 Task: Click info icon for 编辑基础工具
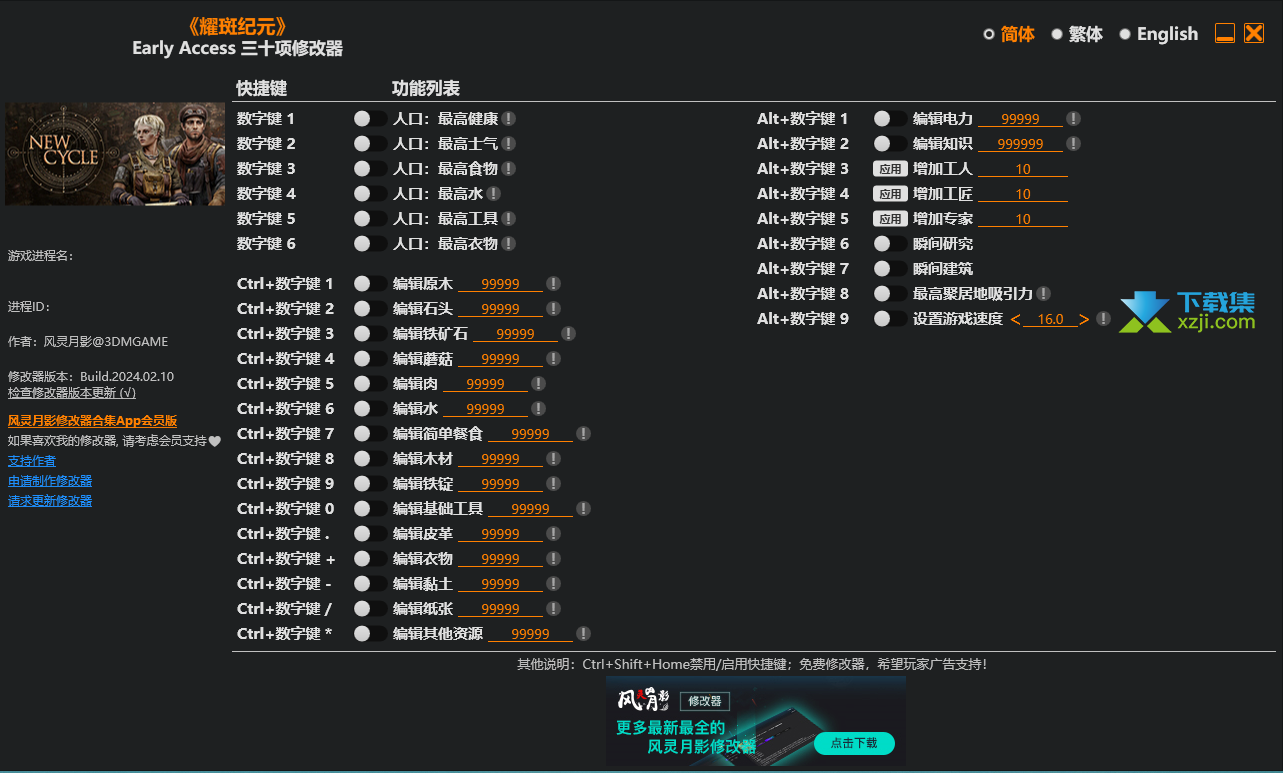pyautogui.click(x=583, y=508)
